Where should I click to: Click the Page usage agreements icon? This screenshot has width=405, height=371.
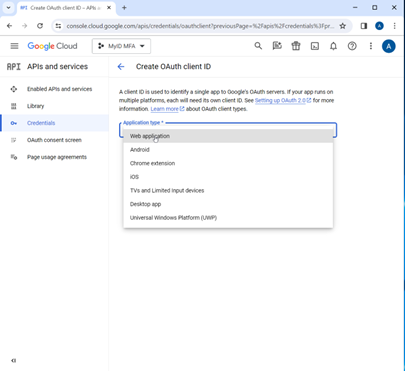pyautogui.click(x=14, y=157)
